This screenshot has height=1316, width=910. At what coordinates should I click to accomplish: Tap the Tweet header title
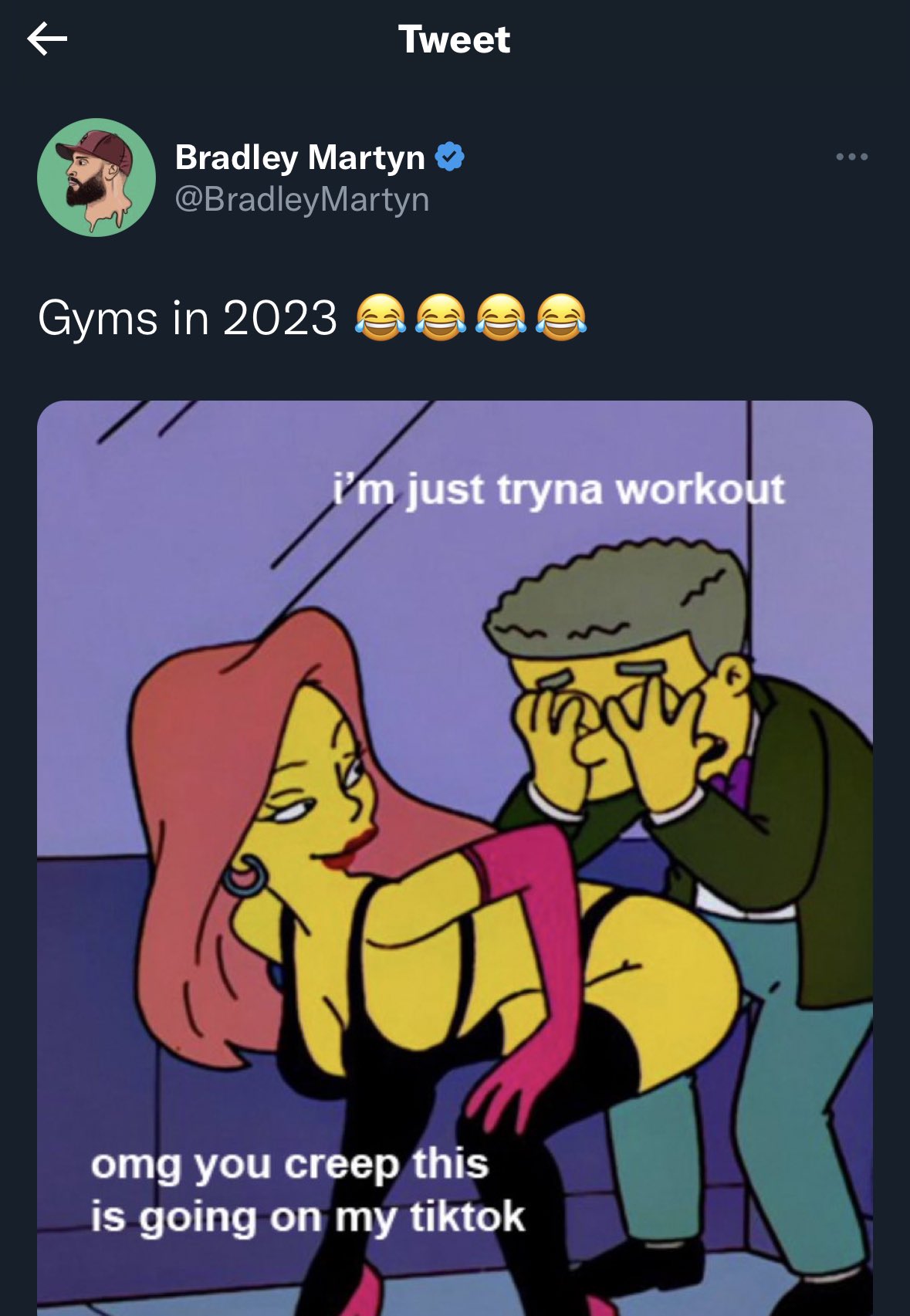pos(455,39)
